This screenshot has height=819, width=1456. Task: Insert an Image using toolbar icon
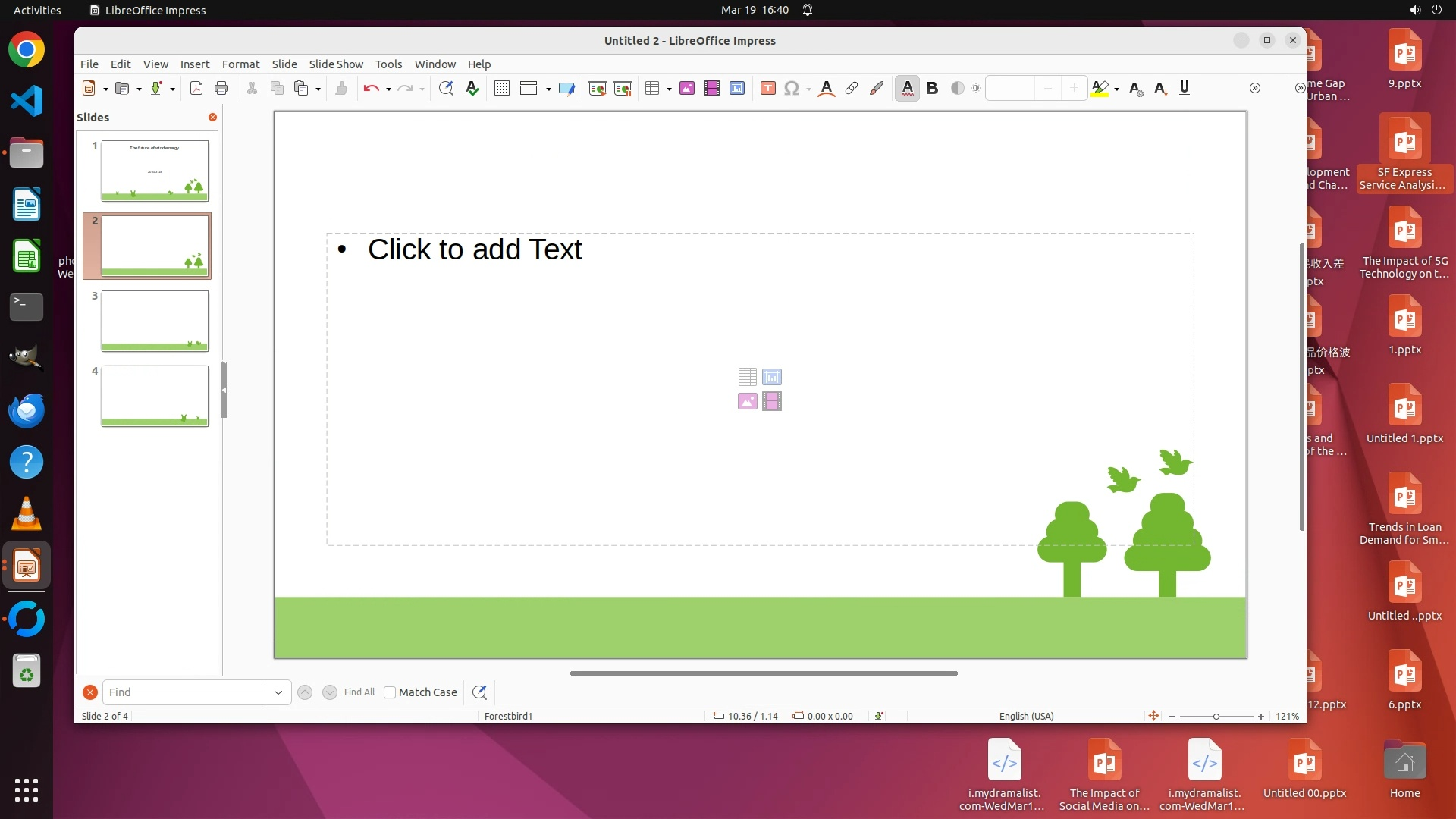pyautogui.click(x=687, y=89)
